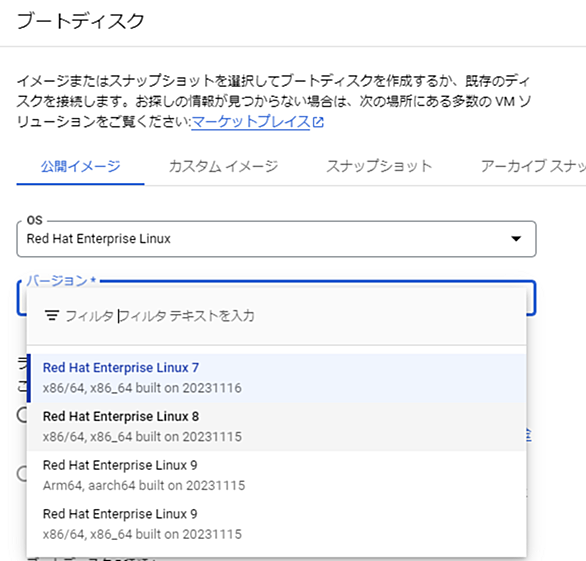Switch to the カスタム イメージ tab
The height and width of the screenshot is (561, 586).
click(223, 167)
